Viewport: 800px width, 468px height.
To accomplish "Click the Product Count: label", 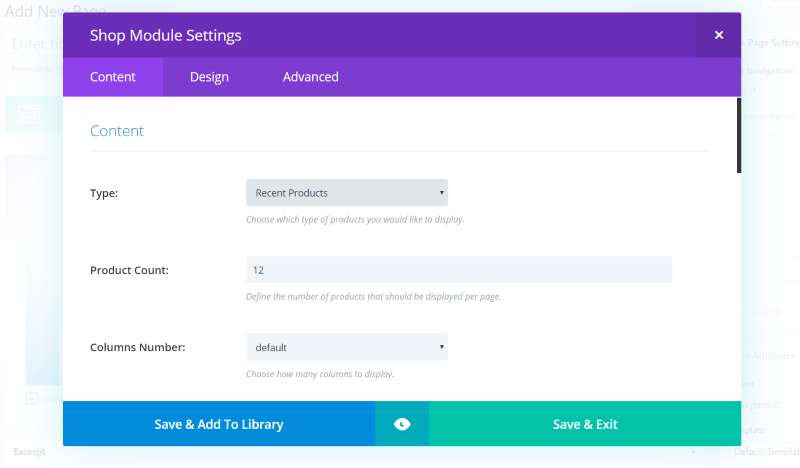I will (130, 270).
